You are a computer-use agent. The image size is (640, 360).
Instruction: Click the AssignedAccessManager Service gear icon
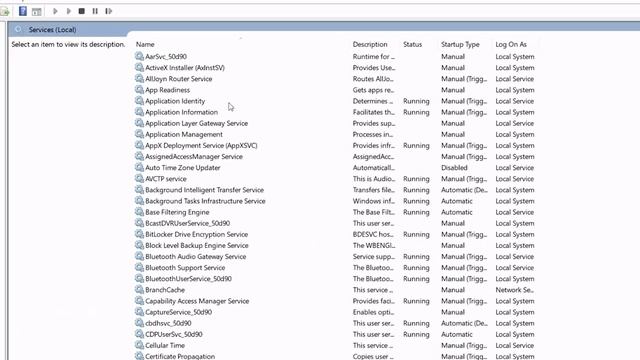click(139, 156)
